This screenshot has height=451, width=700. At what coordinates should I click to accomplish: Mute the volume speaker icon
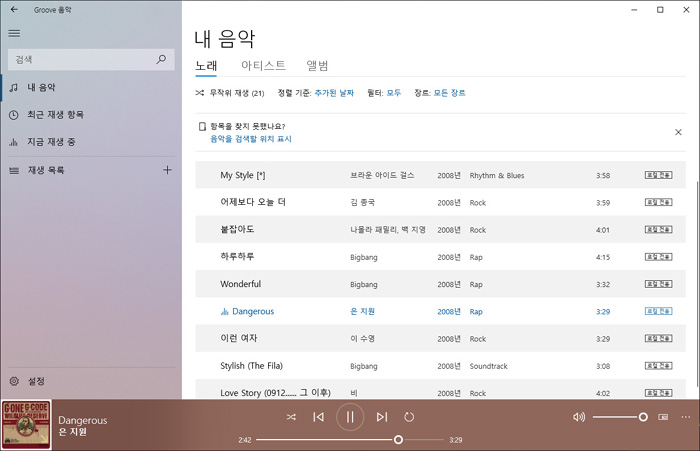pyautogui.click(x=579, y=416)
